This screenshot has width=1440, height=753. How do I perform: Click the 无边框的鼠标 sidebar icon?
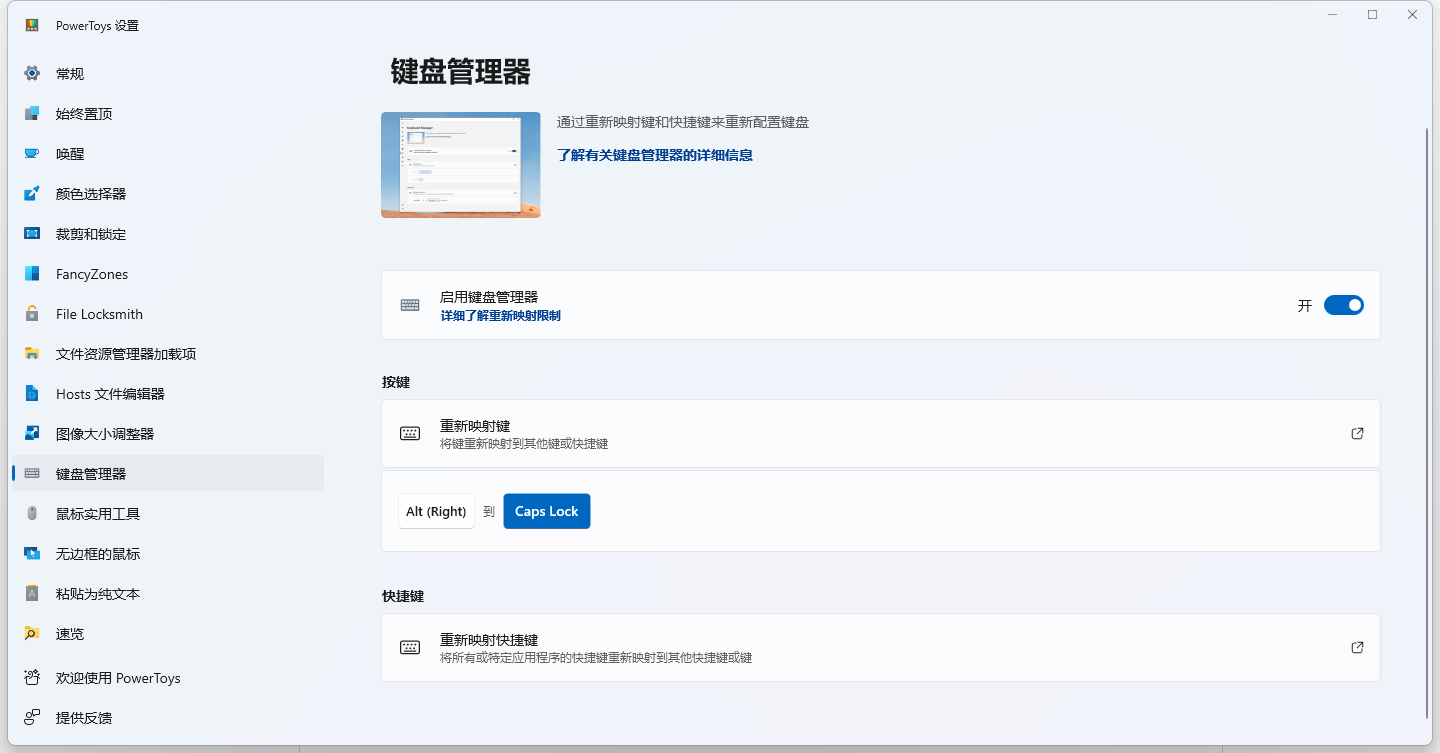pyautogui.click(x=32, y=553)
